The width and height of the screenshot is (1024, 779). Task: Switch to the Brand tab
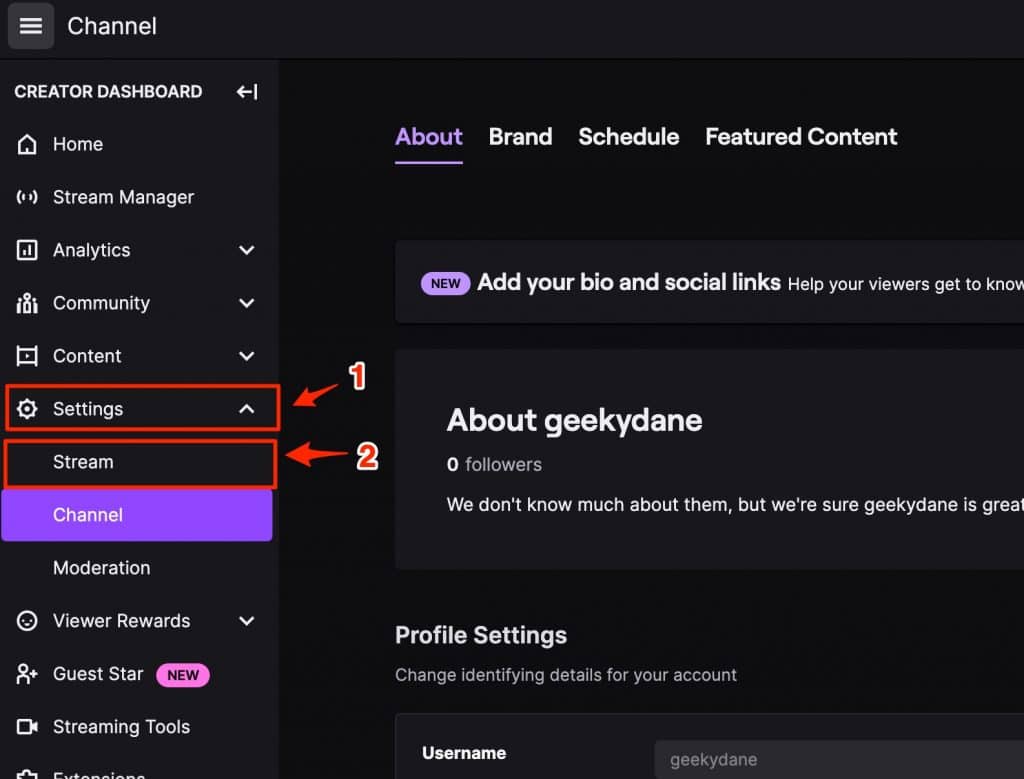click(520, 137)
